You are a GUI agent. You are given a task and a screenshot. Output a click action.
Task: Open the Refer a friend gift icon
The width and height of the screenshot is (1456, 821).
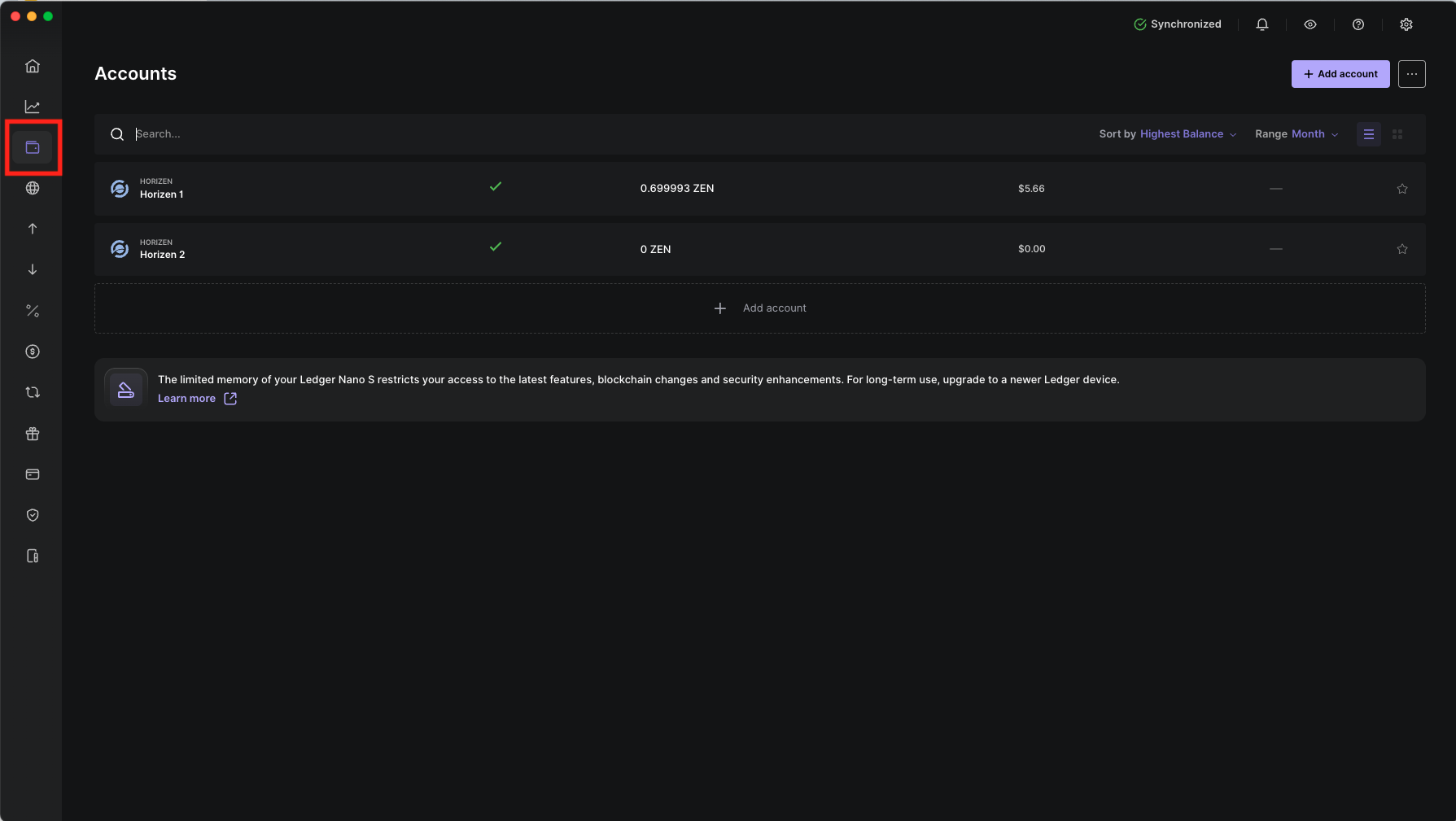click(x=33, y=433)
